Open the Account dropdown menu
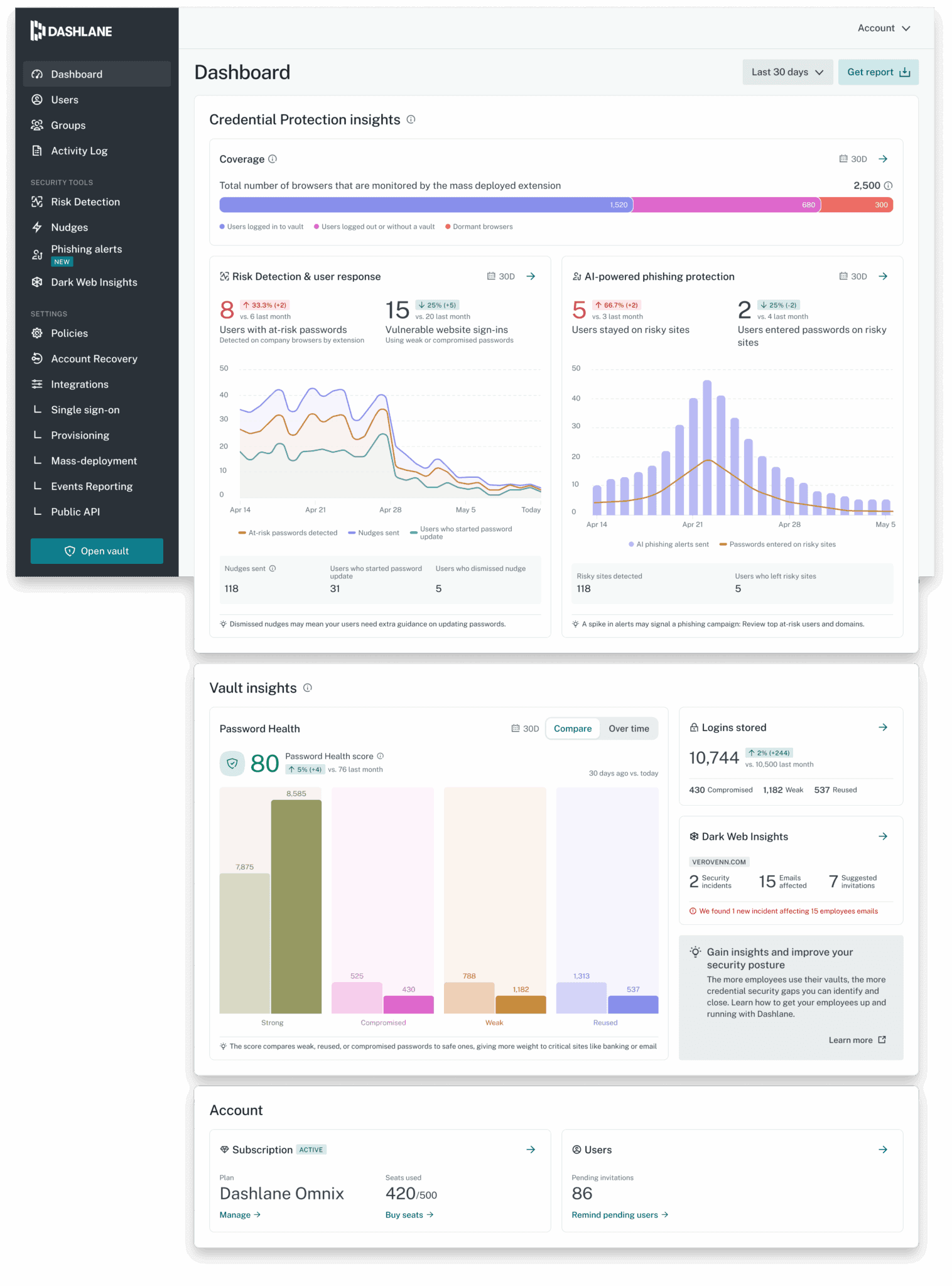 coord(884,28)
